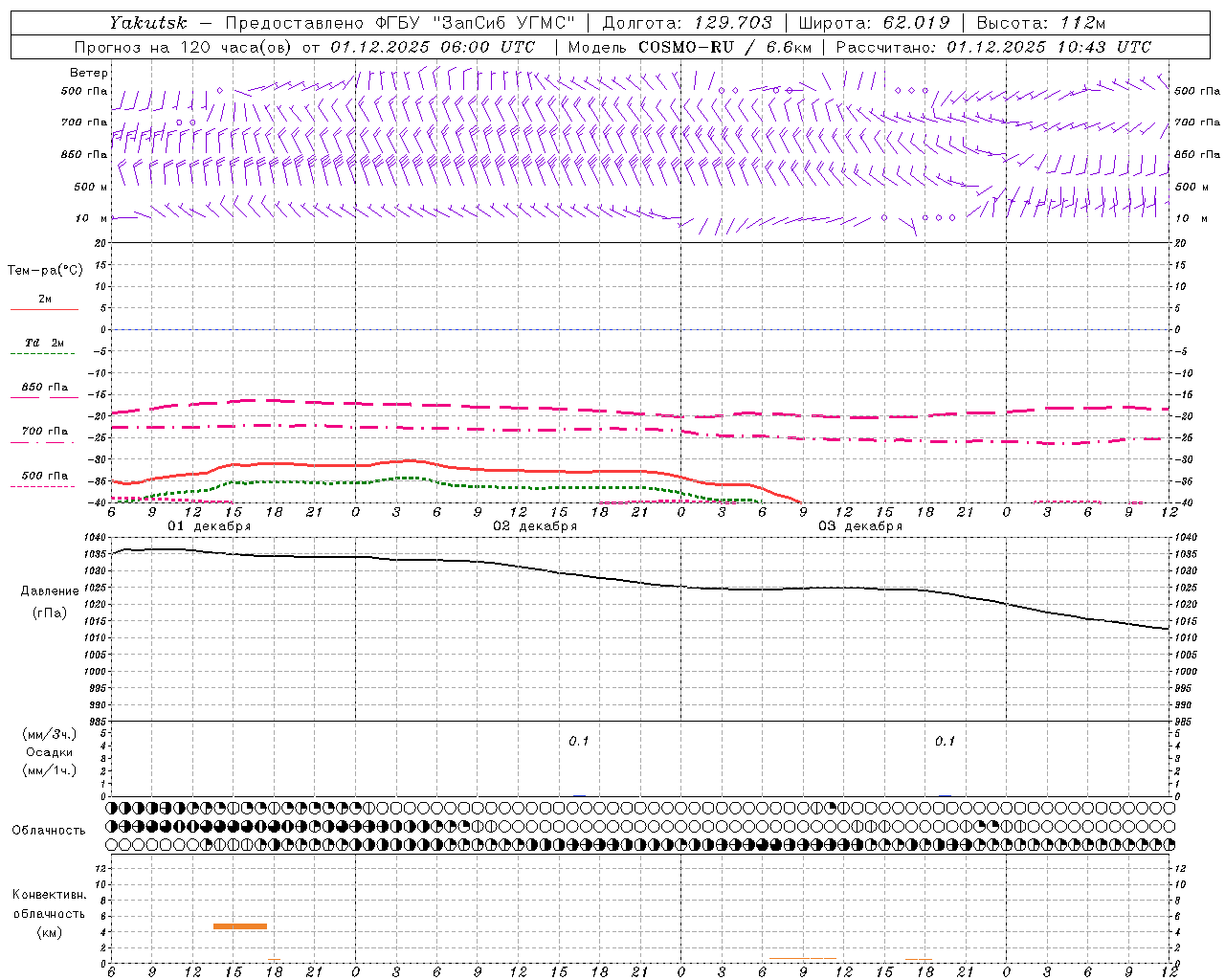
Task: Click the '500 гПа' temperature legend entry
Action: click(x=45, y=476)
